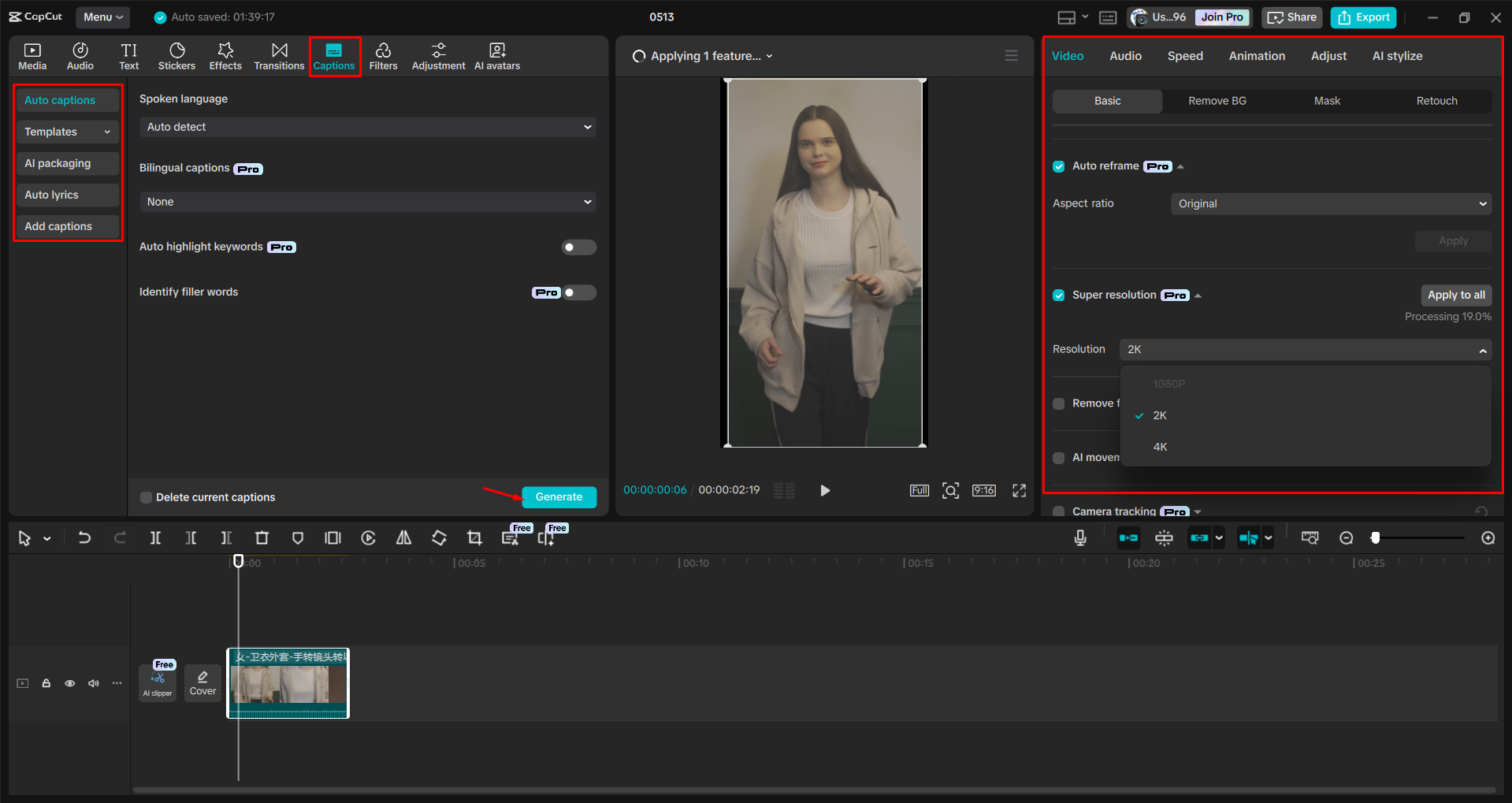Switch to the Remove BG tab
The width and height of the screenshot is (1512, 803).
(1216, 101)
